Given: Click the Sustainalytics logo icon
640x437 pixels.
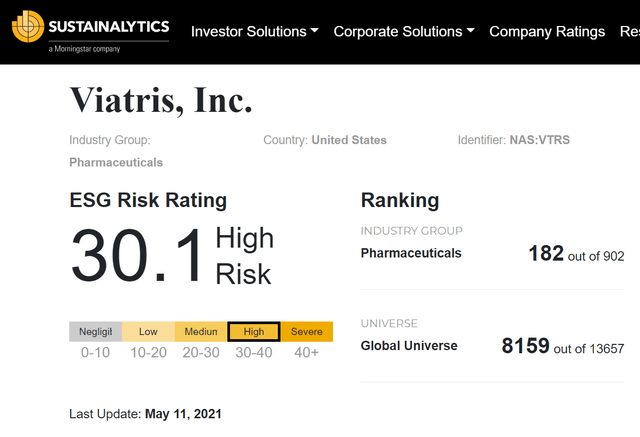Looking at the screenshot, I should pos(28,27).
